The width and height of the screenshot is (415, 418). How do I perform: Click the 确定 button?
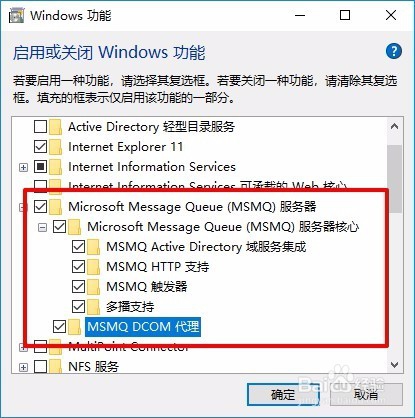[x=283, y=395]
